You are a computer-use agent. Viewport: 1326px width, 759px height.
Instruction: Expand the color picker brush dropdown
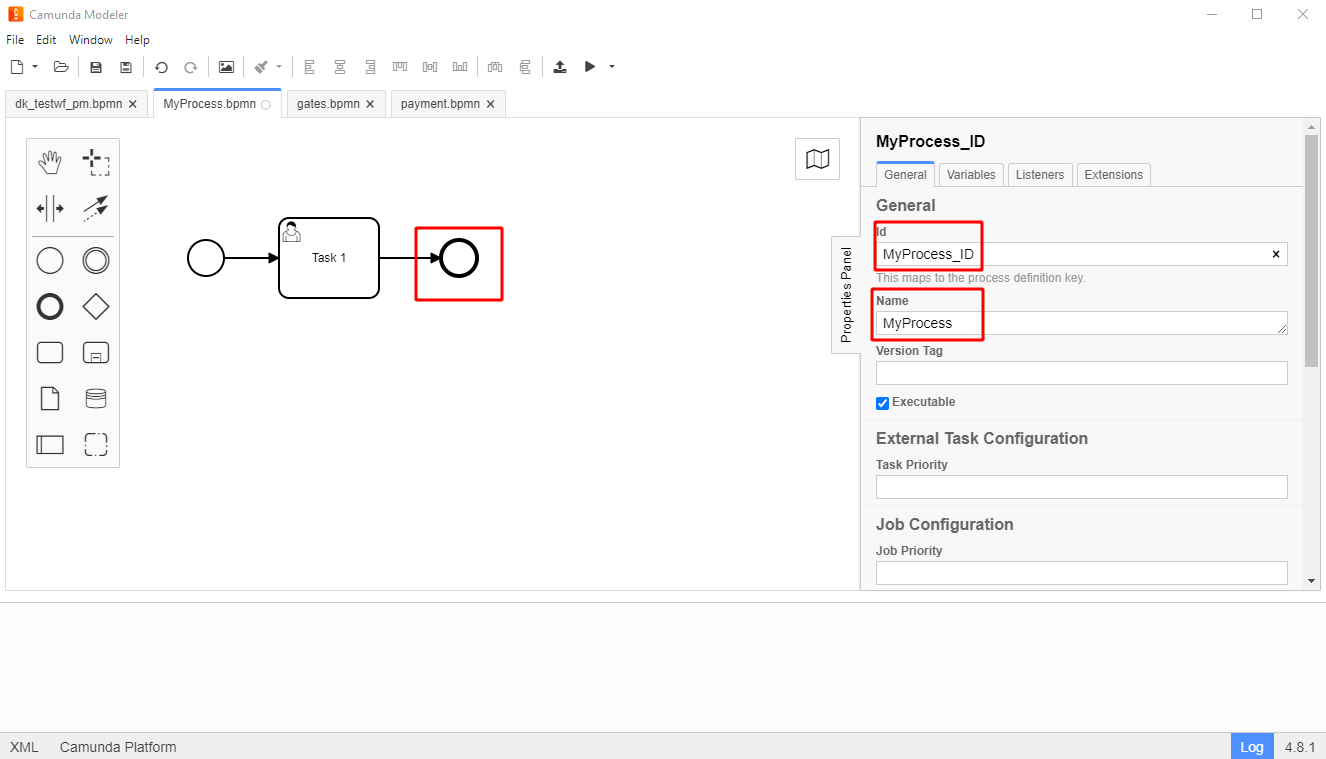click(x=279, y=67)
